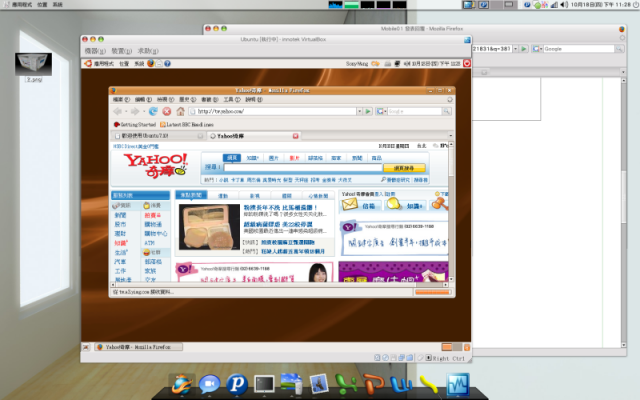The image size is (640, 400).
Task: Open the terminal icon in the dock
Action: (x=264, y=384)
